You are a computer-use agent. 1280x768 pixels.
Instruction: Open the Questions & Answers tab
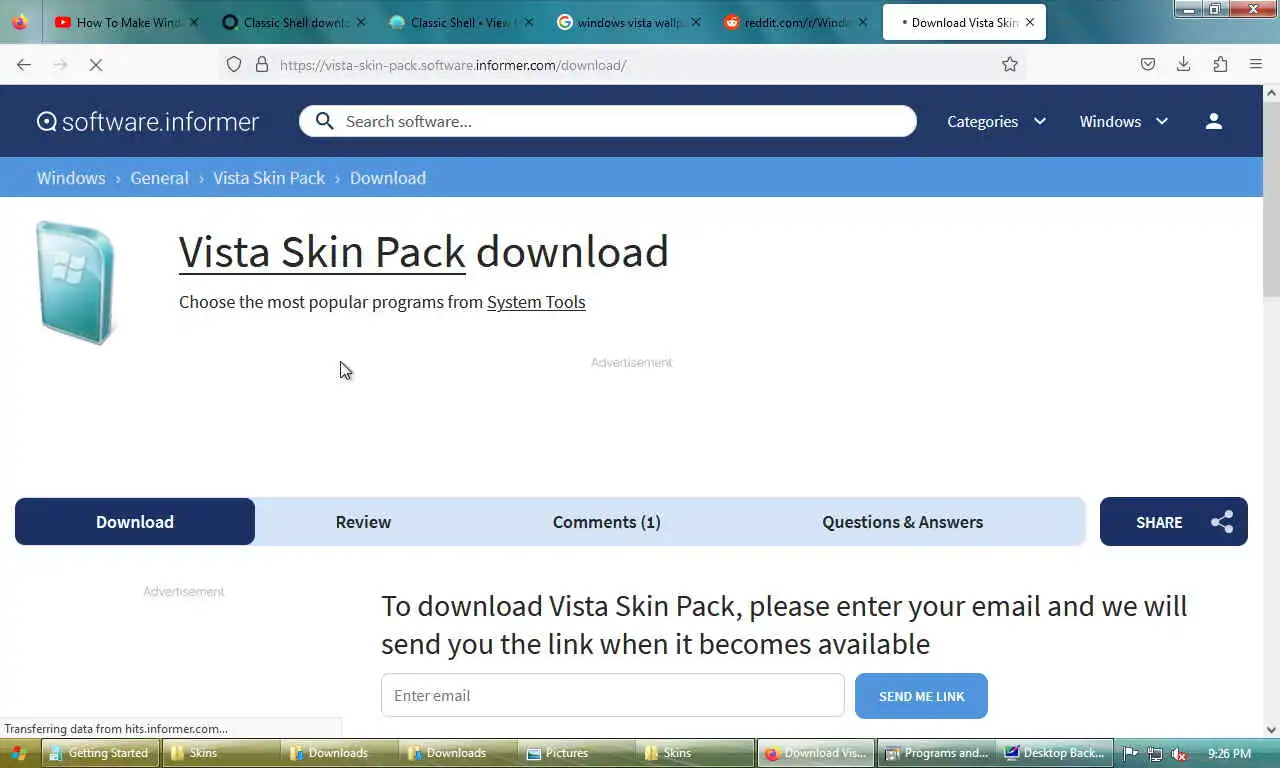[x=903, y=522]
